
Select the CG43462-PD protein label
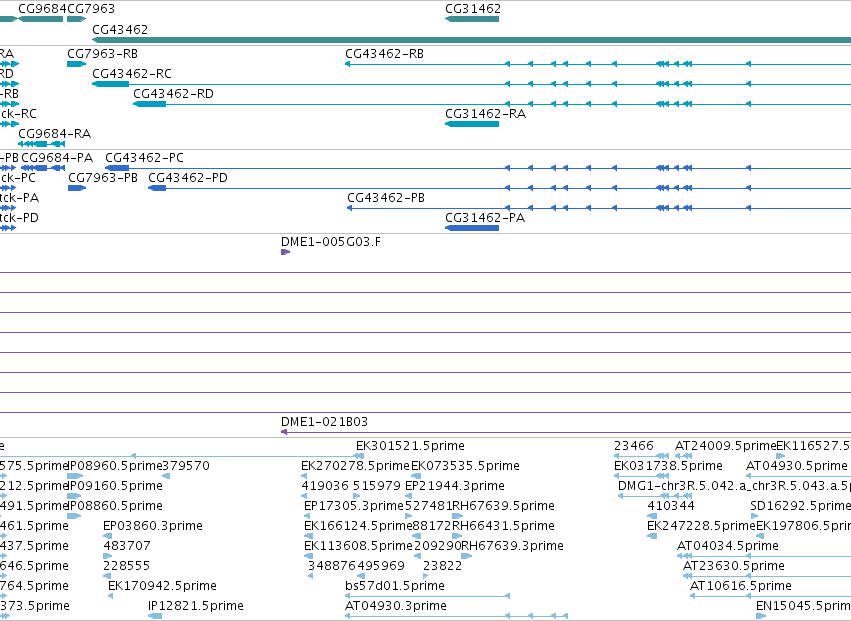pyautogui.click(x=188, y=178)
